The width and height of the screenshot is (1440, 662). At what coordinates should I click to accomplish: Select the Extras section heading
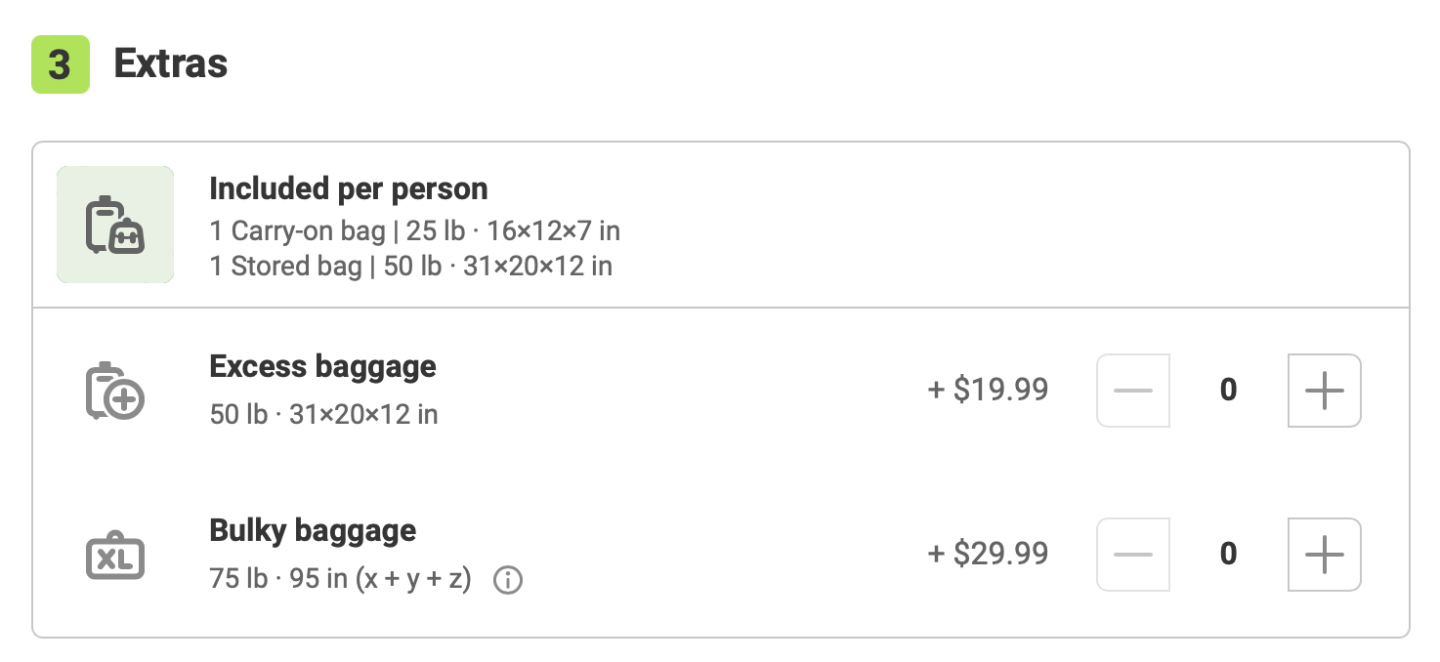170,64
